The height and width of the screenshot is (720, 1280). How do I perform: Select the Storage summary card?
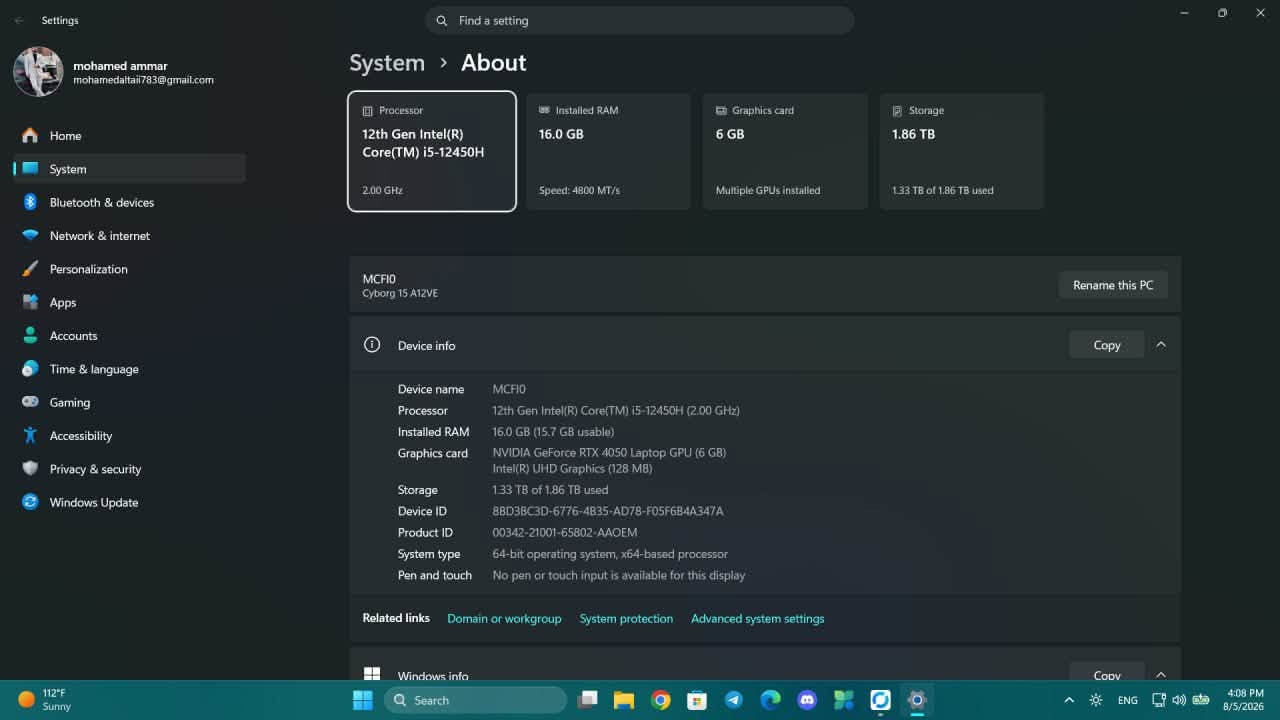[x=962, y=151]
